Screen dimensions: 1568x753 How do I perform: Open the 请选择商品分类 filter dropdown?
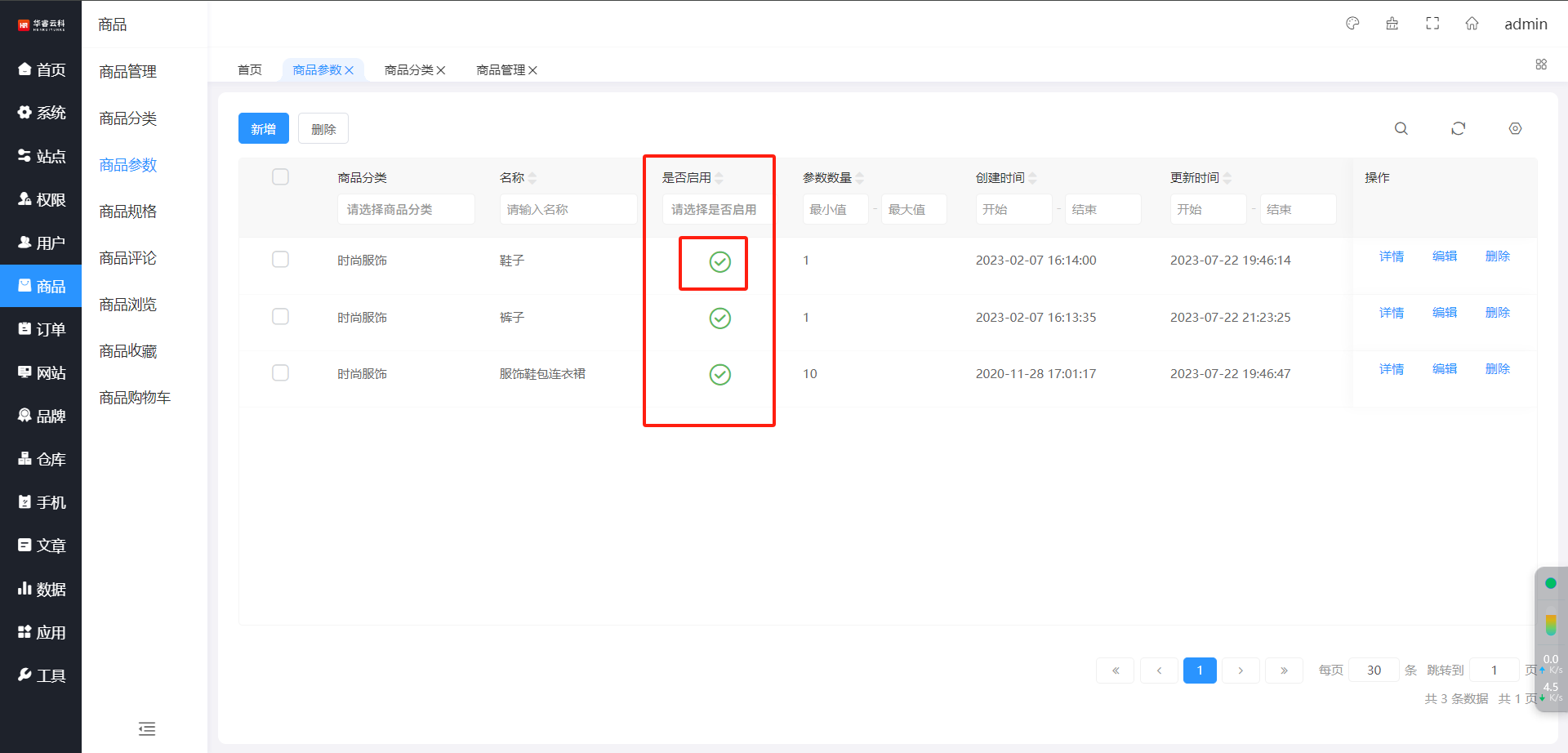click(x=405, y=209)
